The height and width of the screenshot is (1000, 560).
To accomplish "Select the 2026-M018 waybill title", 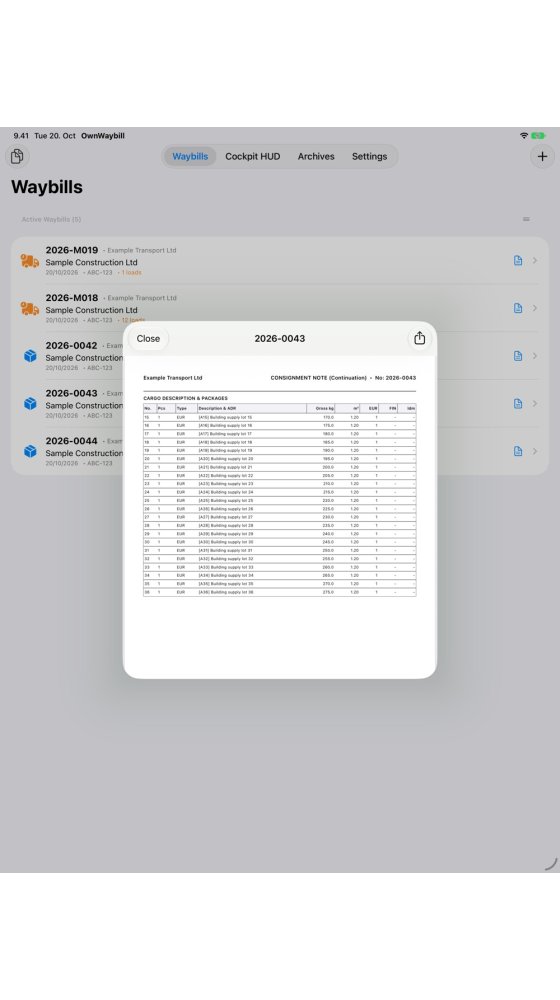I will coord(71,298).
